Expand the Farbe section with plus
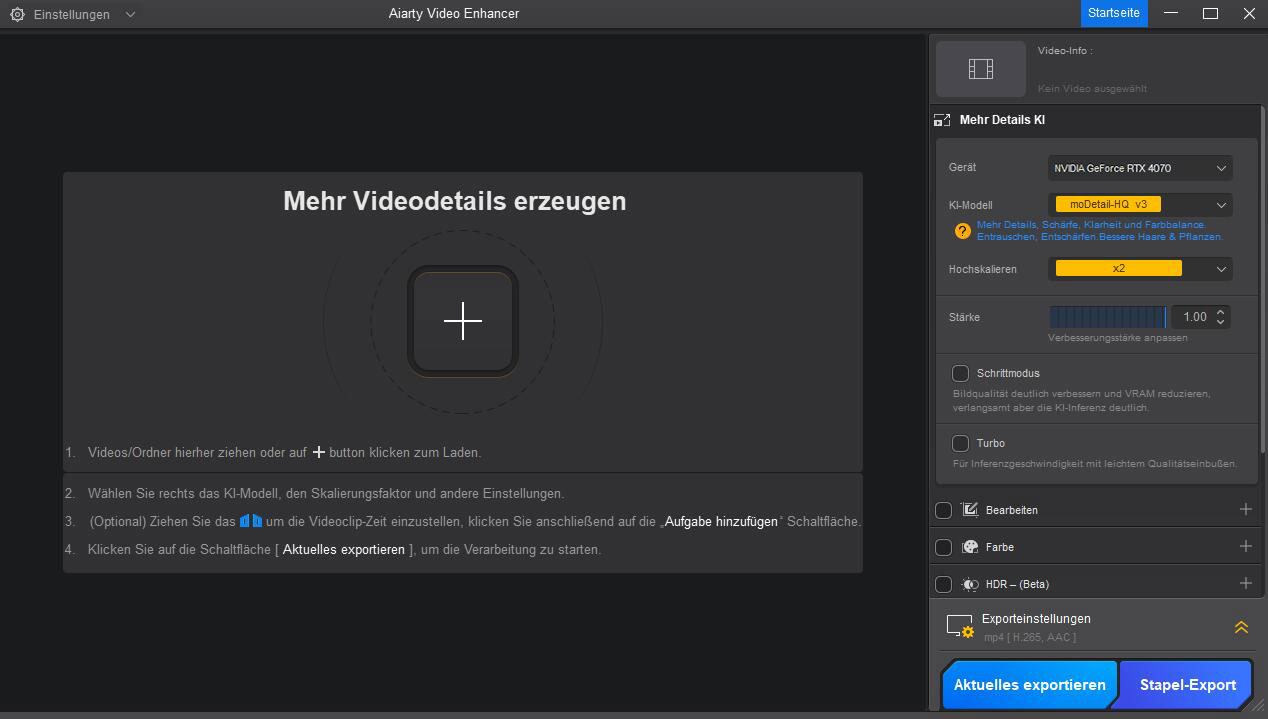The width and height of the screenshot is (1268, 719). [1245, 546]
